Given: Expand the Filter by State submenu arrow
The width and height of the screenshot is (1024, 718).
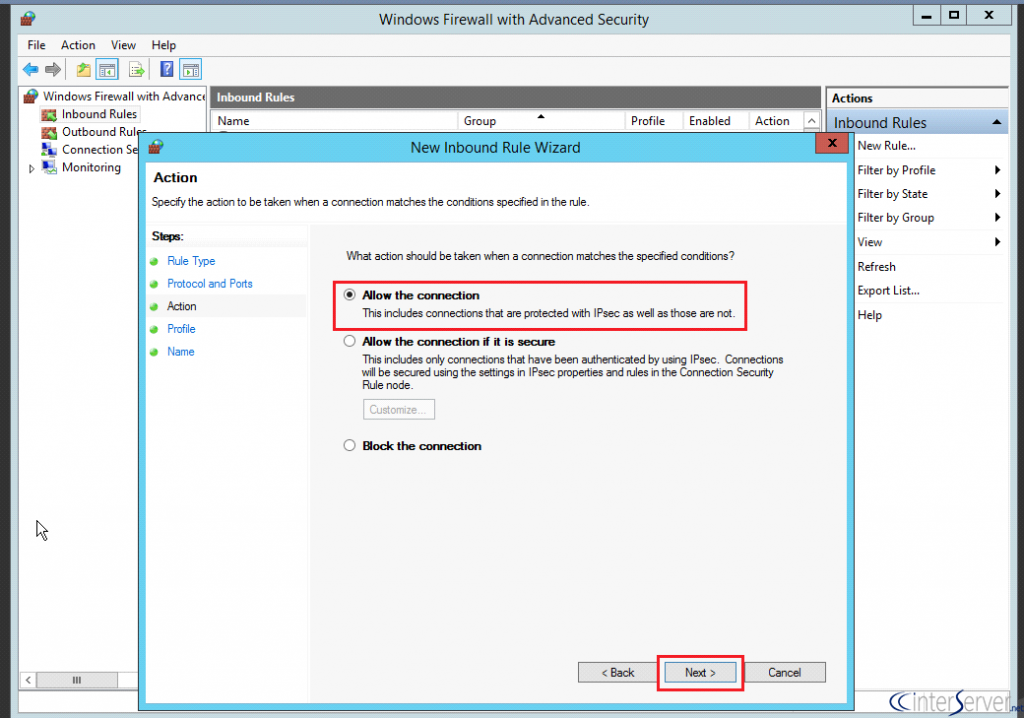Looking at the screenshot, I should coord(997,193).
